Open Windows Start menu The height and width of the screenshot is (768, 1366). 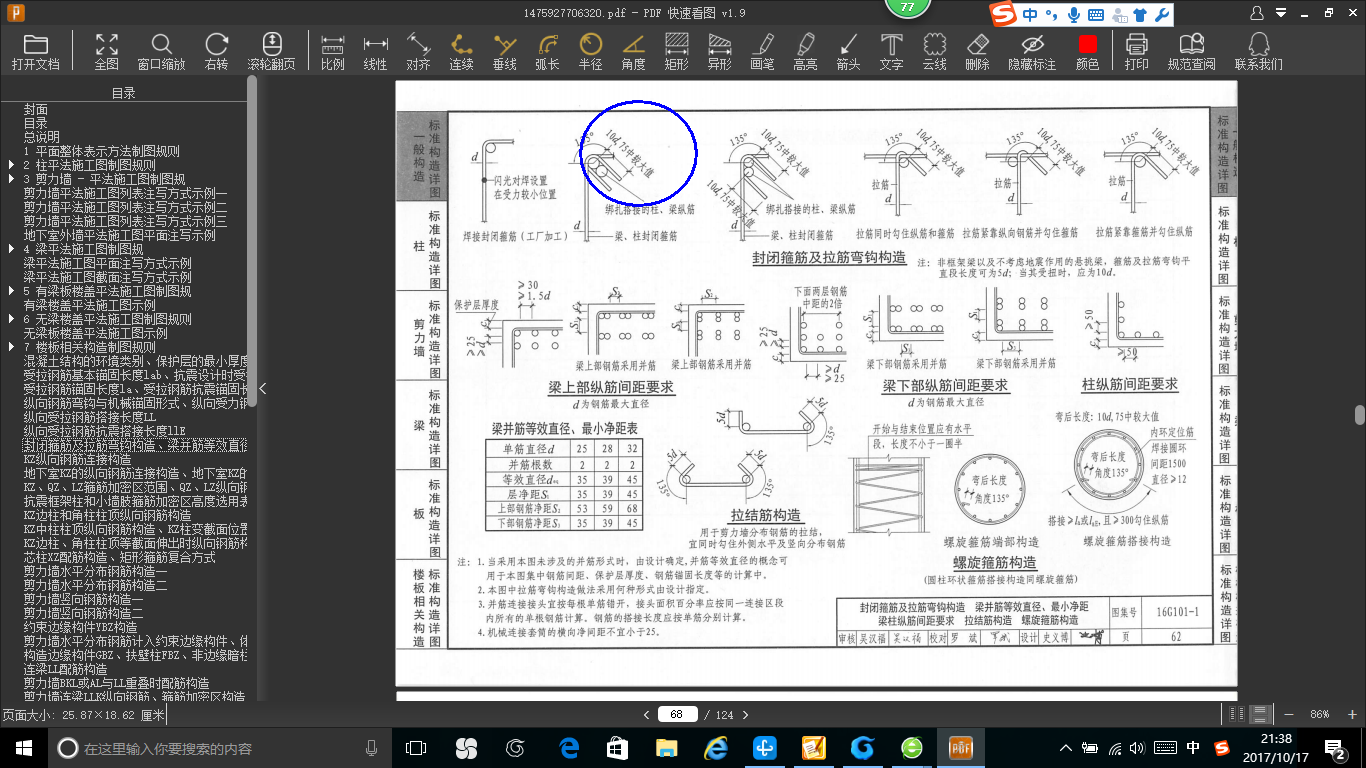tap(24, 748)
